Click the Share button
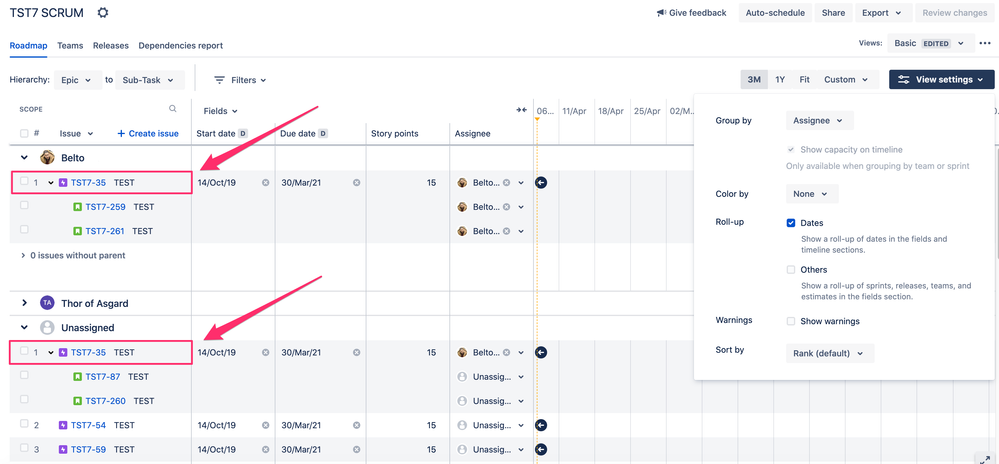Image resolution: width=999 pixels, height=464 pixels. point(833,13)
